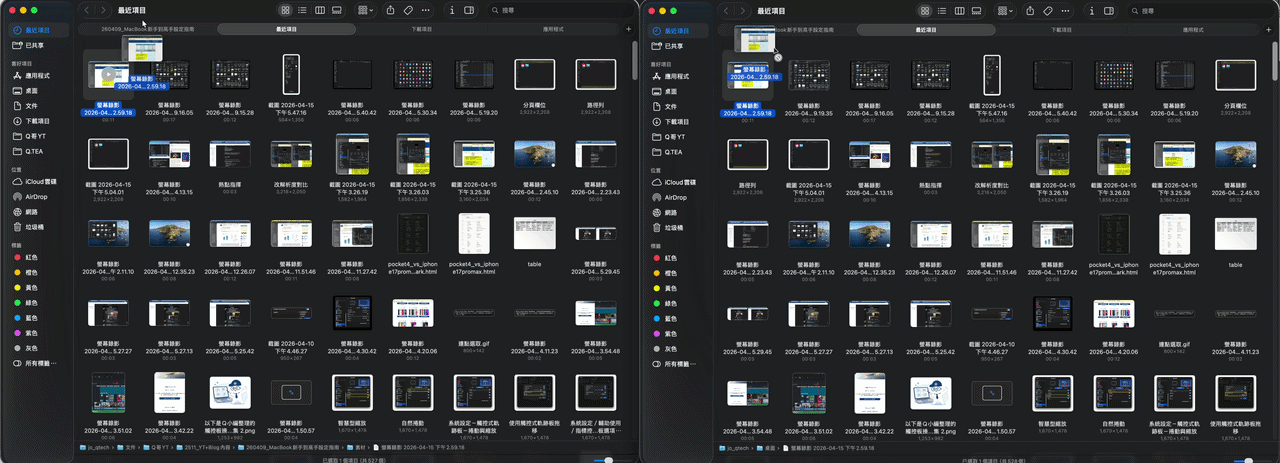Switch right Finder window to gallery view
This screenshot has width=1280, height=463.
(x=974, y=10)
